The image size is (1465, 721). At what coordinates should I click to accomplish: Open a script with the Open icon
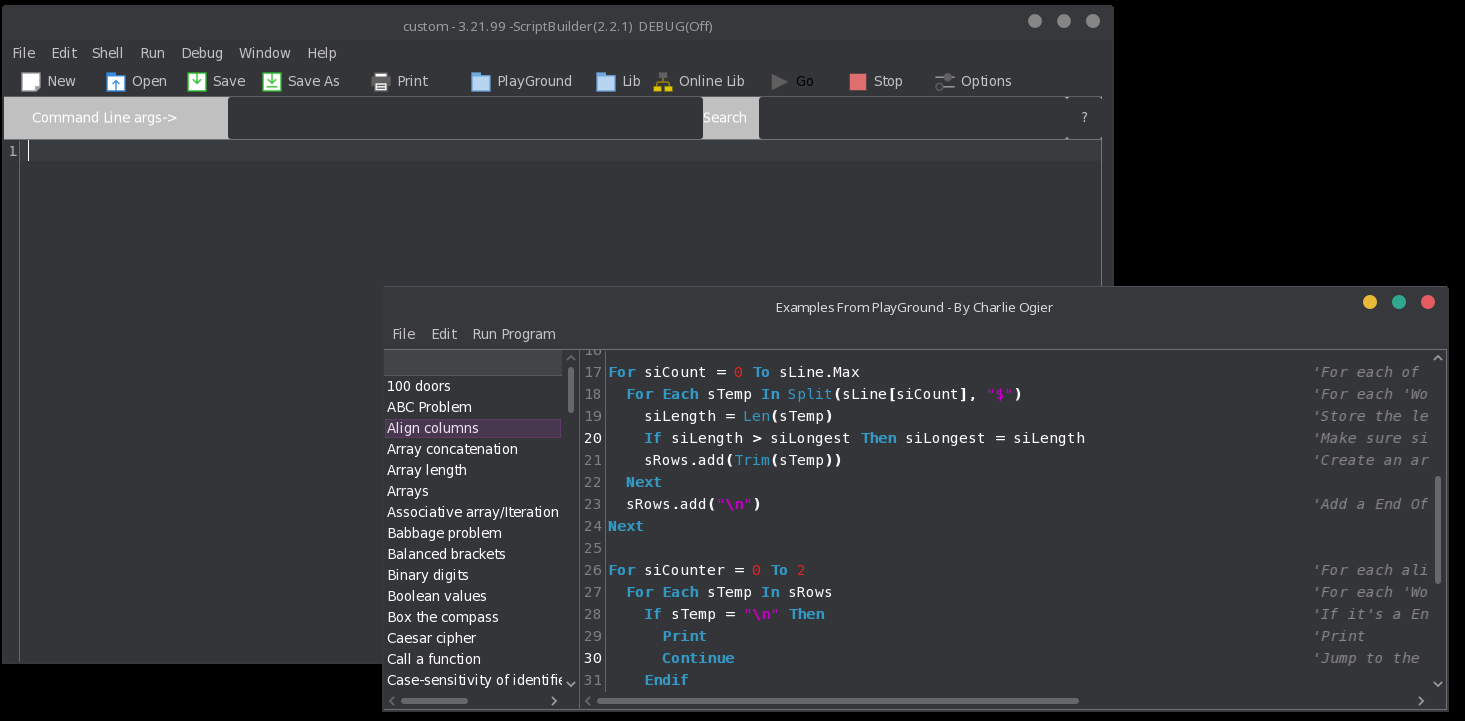click(116, 82)
